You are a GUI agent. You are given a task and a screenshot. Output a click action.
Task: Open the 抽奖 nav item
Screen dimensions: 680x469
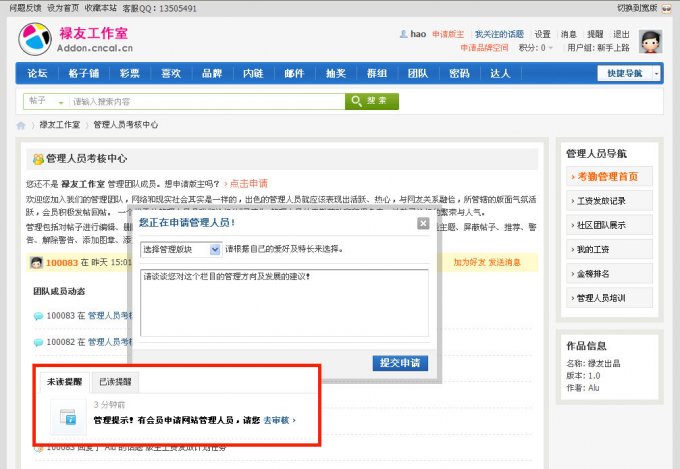(x=336, y=73)
